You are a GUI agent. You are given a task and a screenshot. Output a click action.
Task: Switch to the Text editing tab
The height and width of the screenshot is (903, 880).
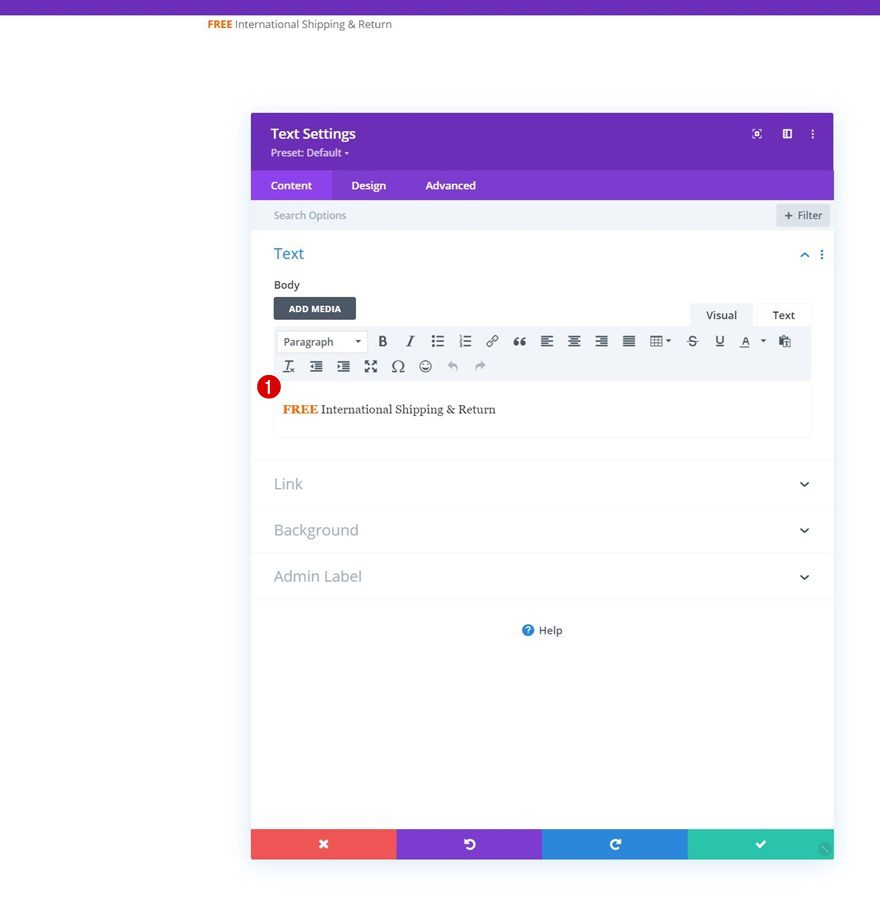click(783, 314)
